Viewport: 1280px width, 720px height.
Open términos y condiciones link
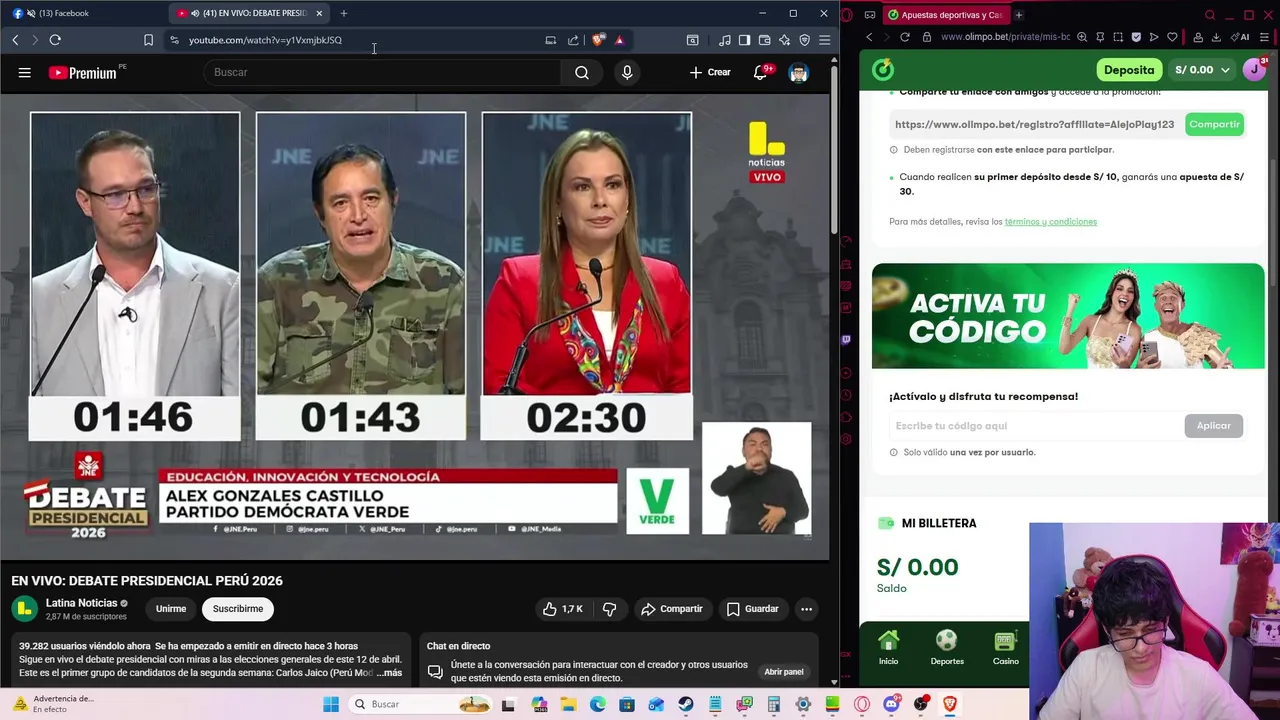coord(1051,222)
